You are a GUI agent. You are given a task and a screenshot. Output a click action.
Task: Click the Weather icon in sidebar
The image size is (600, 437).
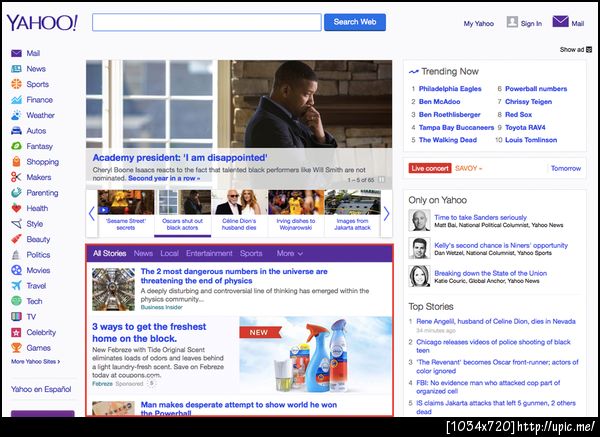(x=16, y=115)
